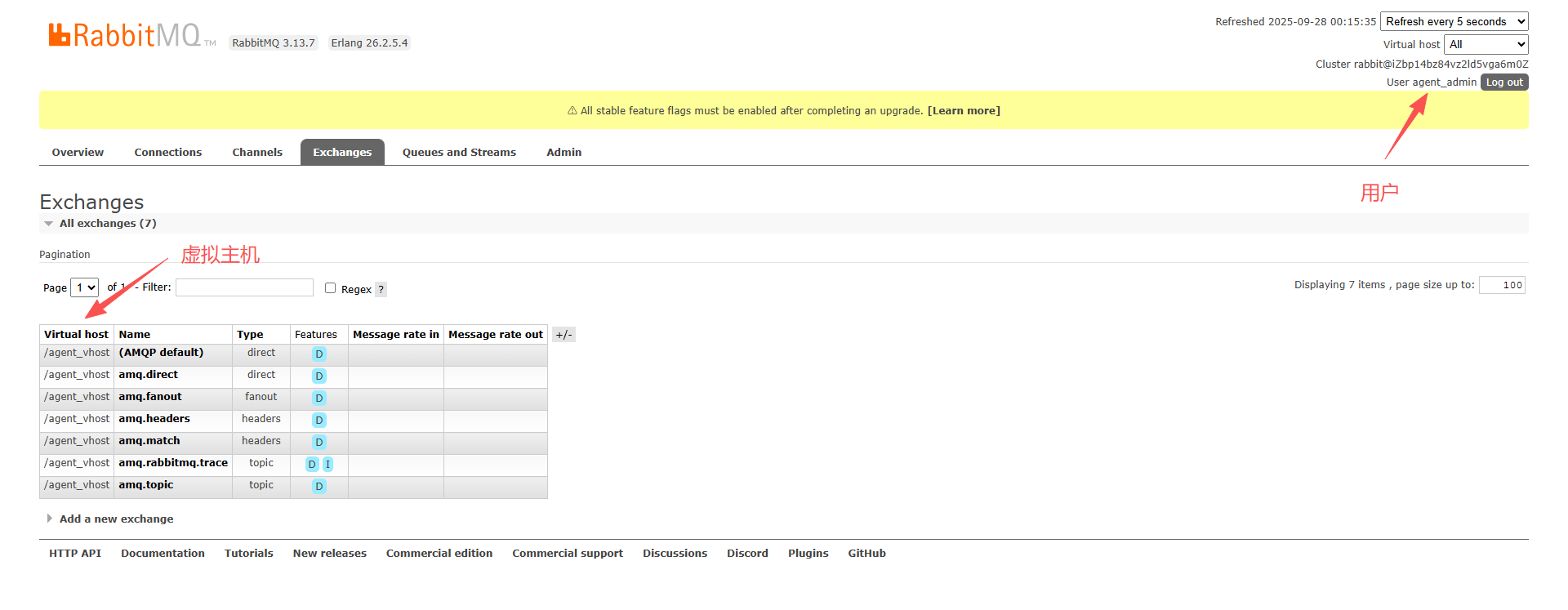The image size is (1568, 610).
Task: Go to the Admin tab
Action: pos(564,153)
